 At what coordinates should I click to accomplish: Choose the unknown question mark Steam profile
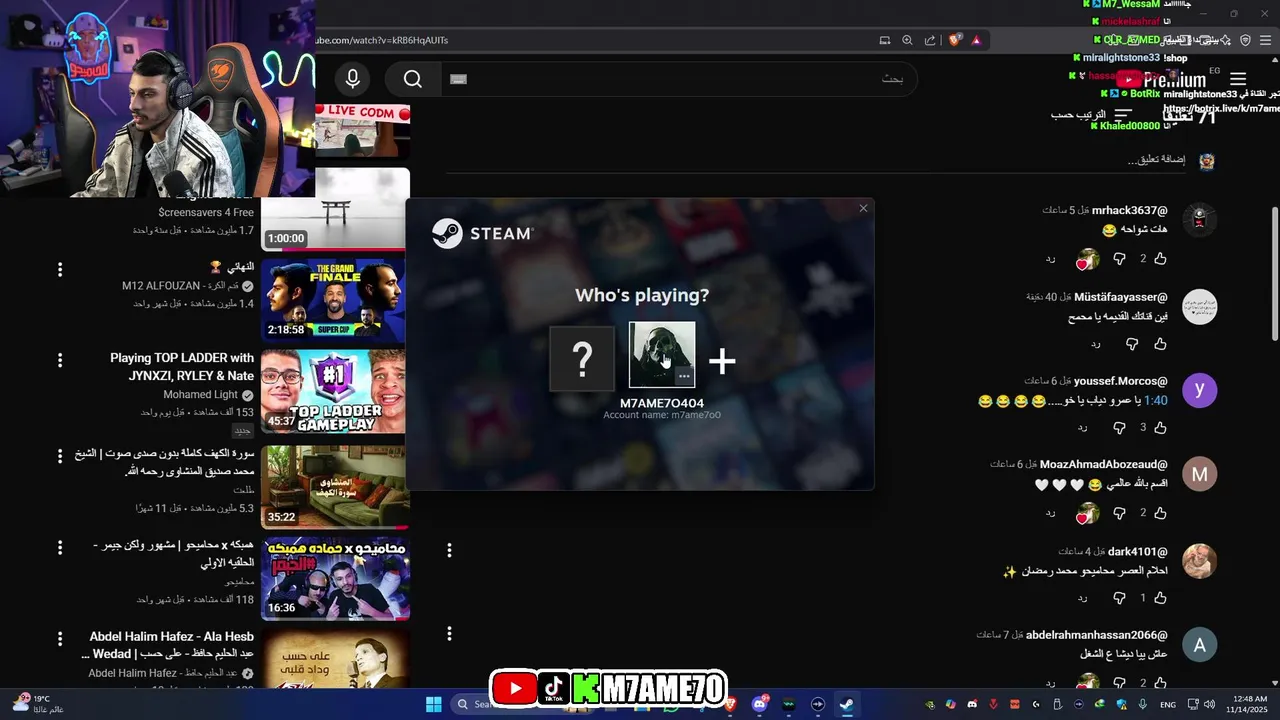tap(582, 358)
